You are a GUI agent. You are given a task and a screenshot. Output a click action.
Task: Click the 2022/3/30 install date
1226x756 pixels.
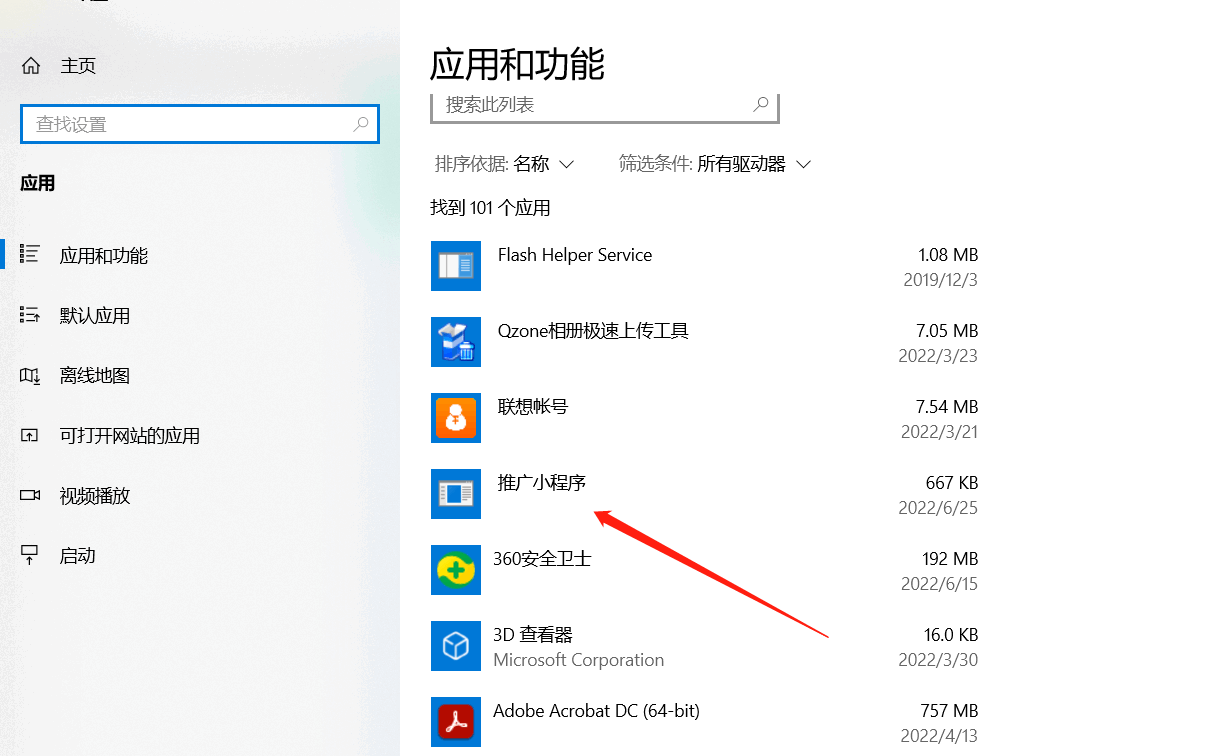coord(940,660)
